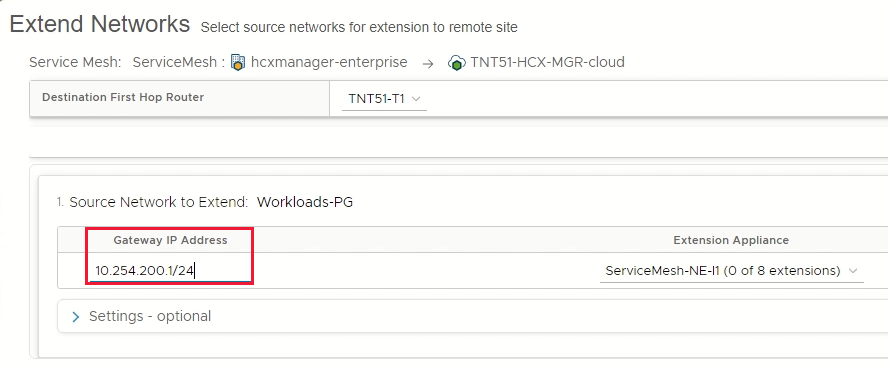Viewport: 888px width, 369px height.
Task: Click the Extension Appliance column header
Action: pyautogui.click(x=731, y=241)
